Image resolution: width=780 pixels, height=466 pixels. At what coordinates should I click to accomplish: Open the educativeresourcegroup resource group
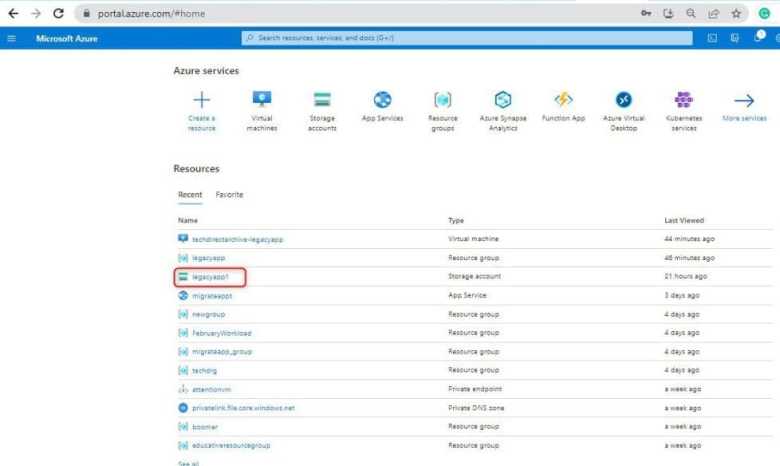click(x=231, y=445)
